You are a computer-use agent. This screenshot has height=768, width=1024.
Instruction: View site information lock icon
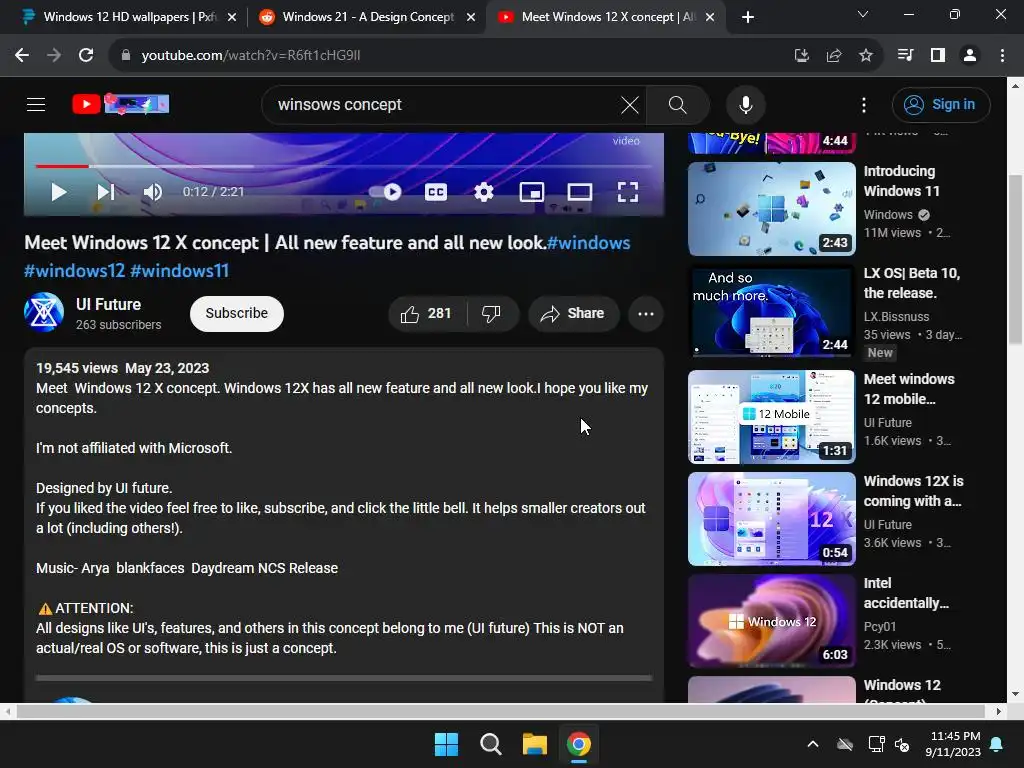tap(126, 56)
